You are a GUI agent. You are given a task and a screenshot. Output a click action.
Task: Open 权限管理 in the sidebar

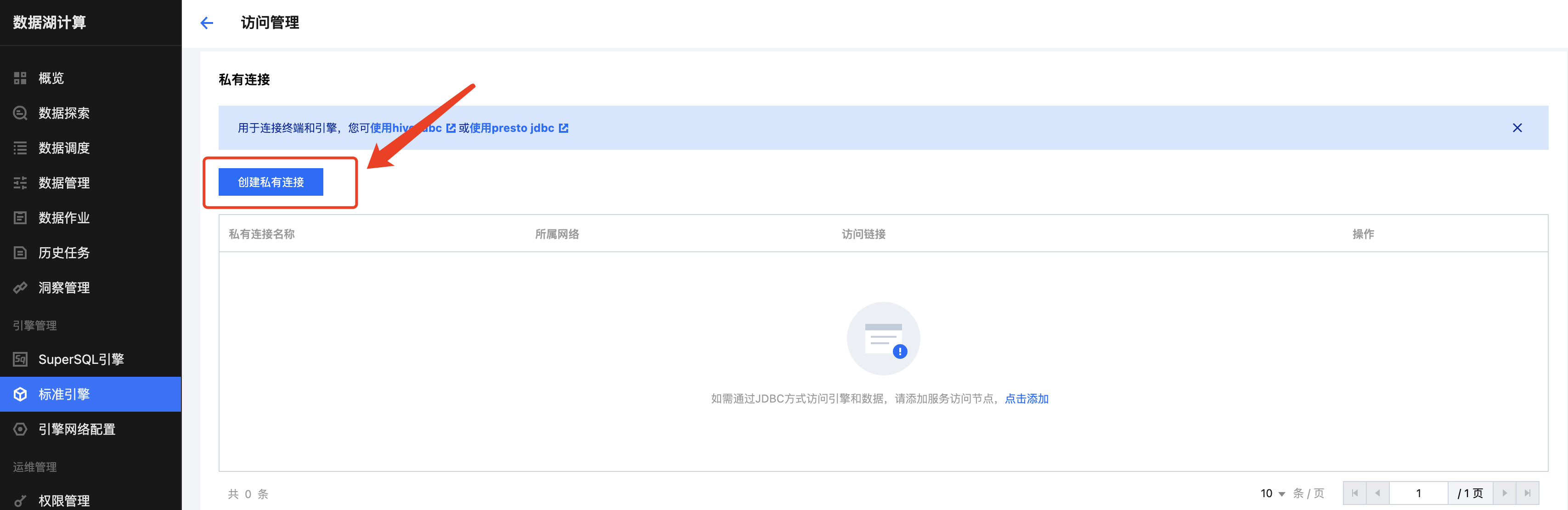[64, 500]
